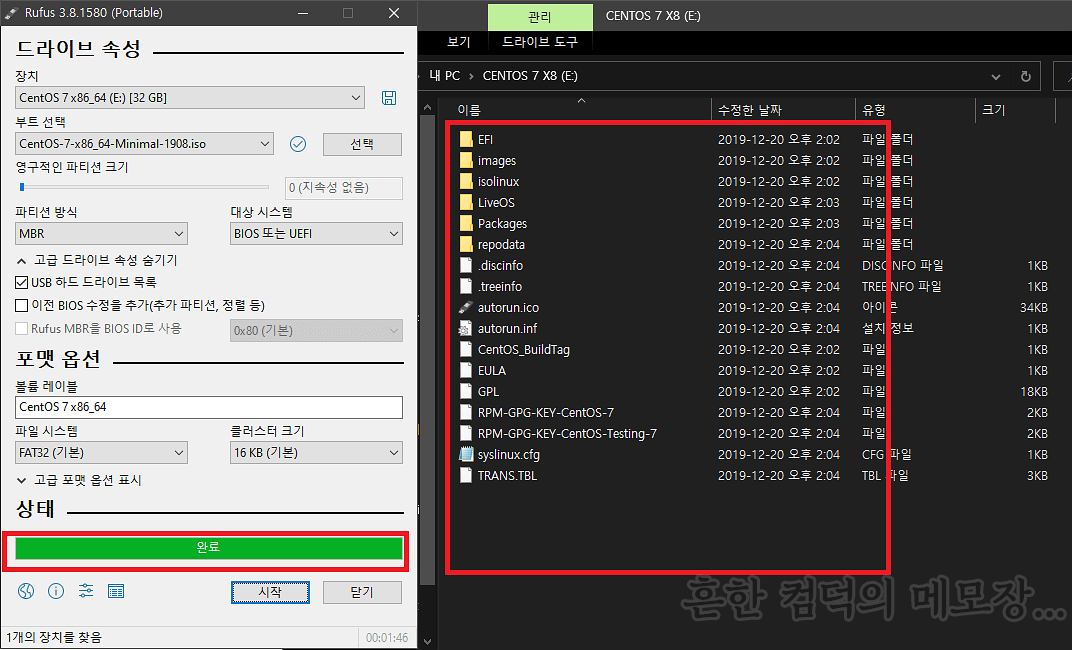
Task: Open the 클러스터 크기 dropdown
Action: coord(316,452)
